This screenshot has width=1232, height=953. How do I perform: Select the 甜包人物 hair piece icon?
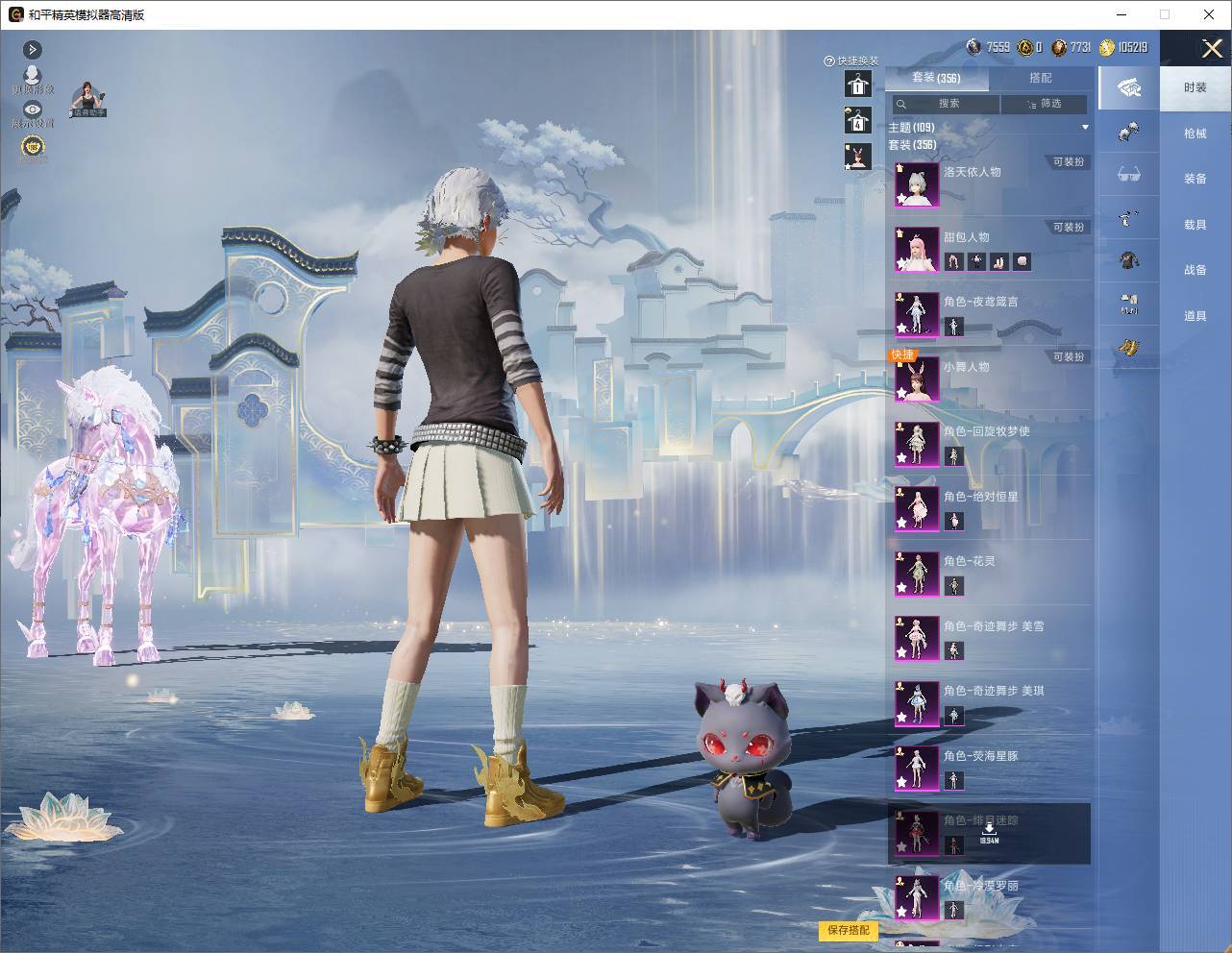[x=953, y=261]
